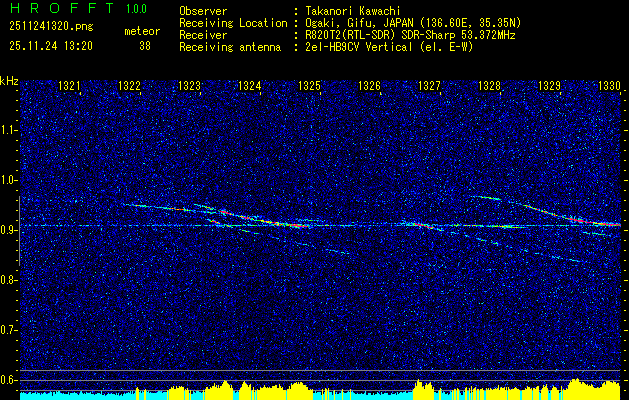Screen dimensions: 629x400
Task: Click the 1325 time marker
Action: point(309,85)
